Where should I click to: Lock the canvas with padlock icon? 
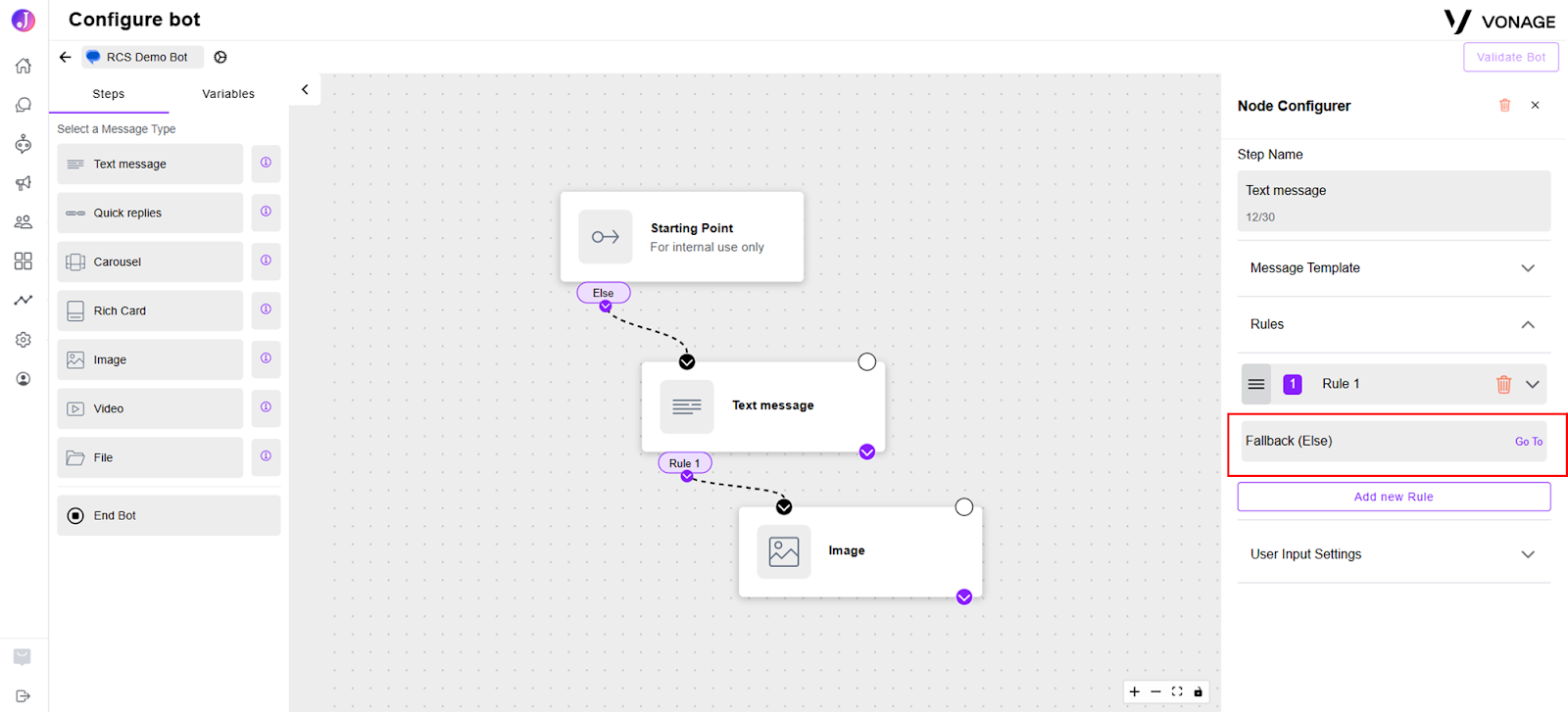pos(1198,691)
